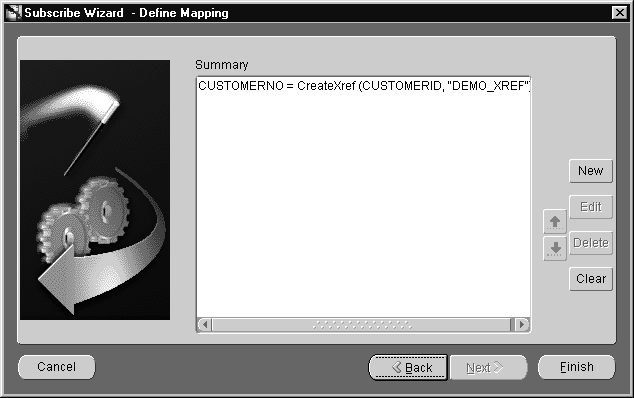Cancel the Subscribe Wizard
The height and width of the screenshot is (398, 634).
57,367
